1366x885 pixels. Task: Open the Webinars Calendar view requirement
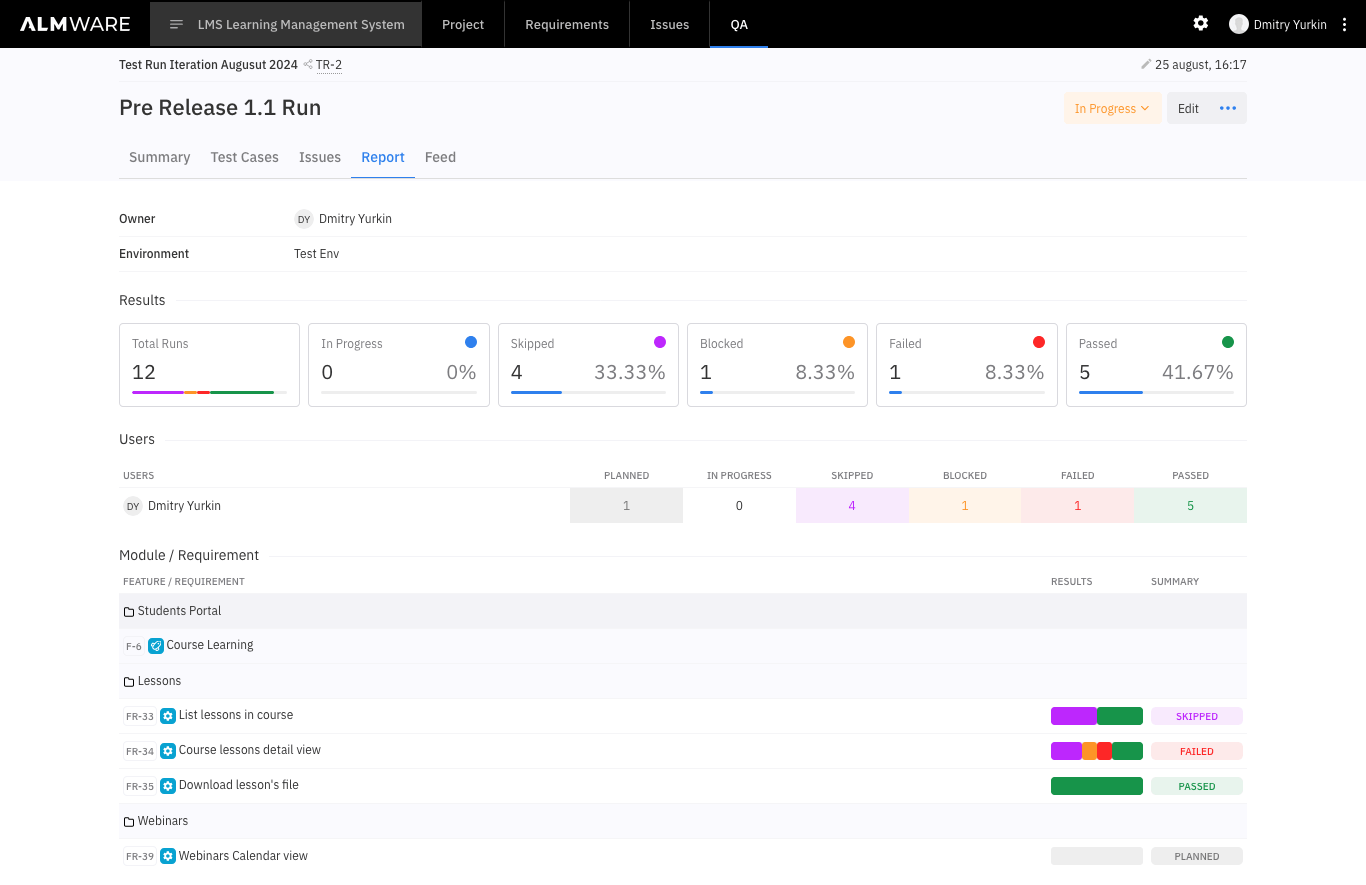pyautogui.click(x=243, y=856)
